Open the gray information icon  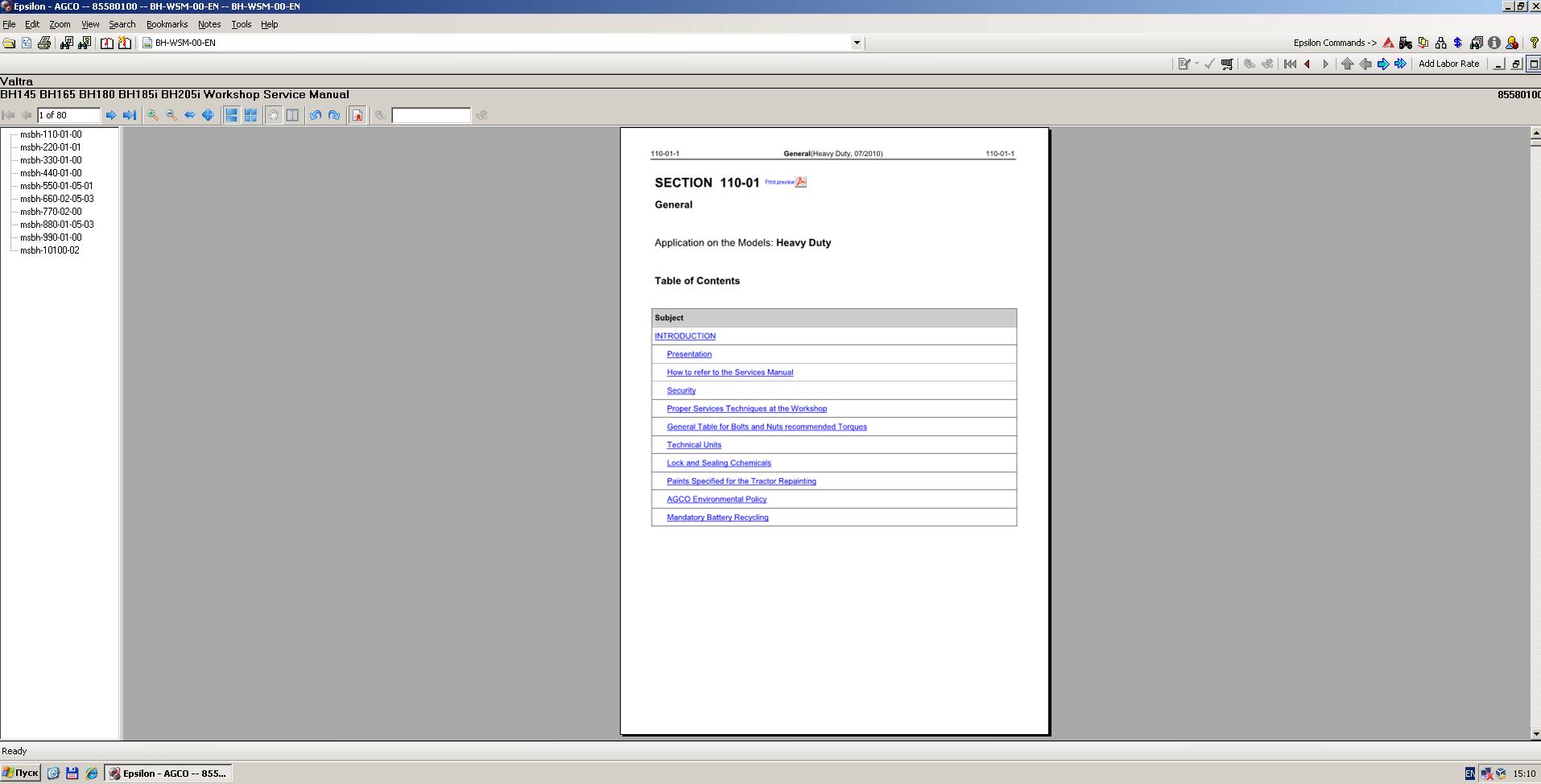click(1494, 43)
